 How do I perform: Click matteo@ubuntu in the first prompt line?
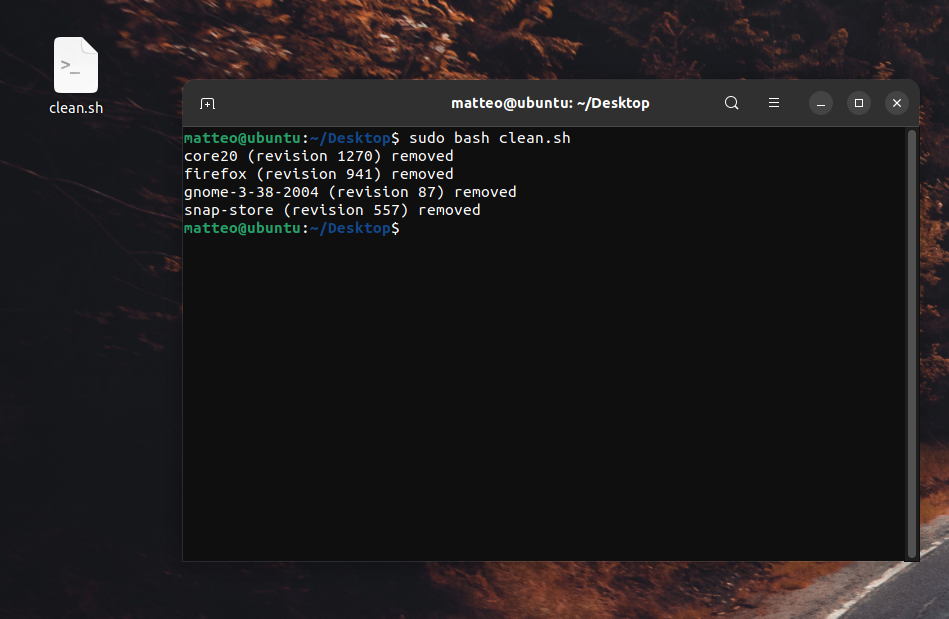(242, 138)
